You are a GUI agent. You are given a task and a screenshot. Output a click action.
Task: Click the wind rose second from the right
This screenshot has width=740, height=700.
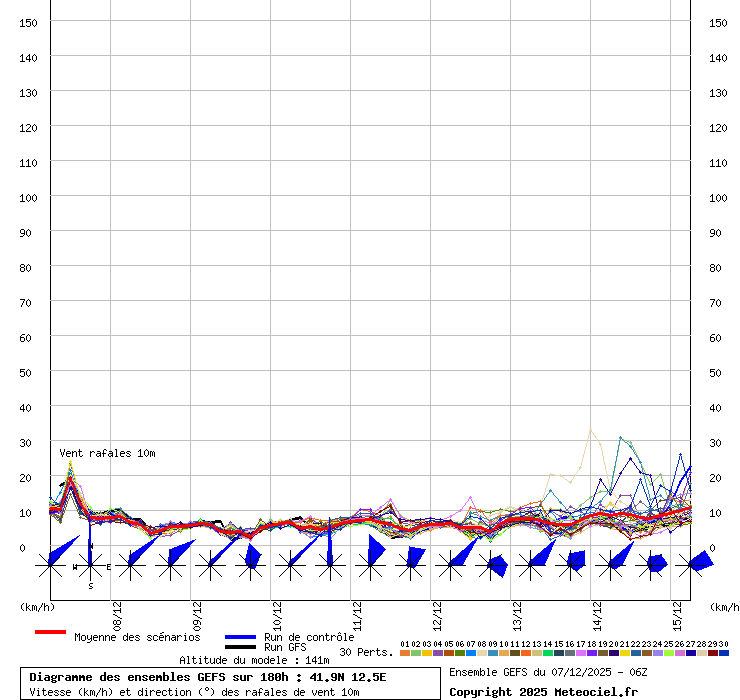point(651,566)
